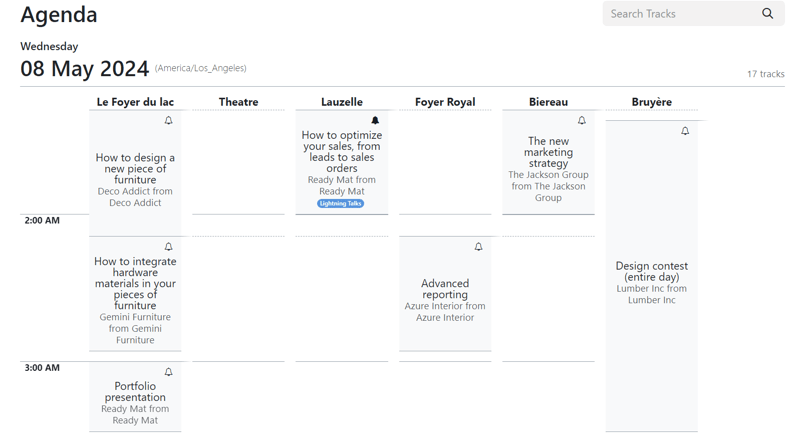
Task: Type in the Search Tracks field
Action: click(680, 14)
